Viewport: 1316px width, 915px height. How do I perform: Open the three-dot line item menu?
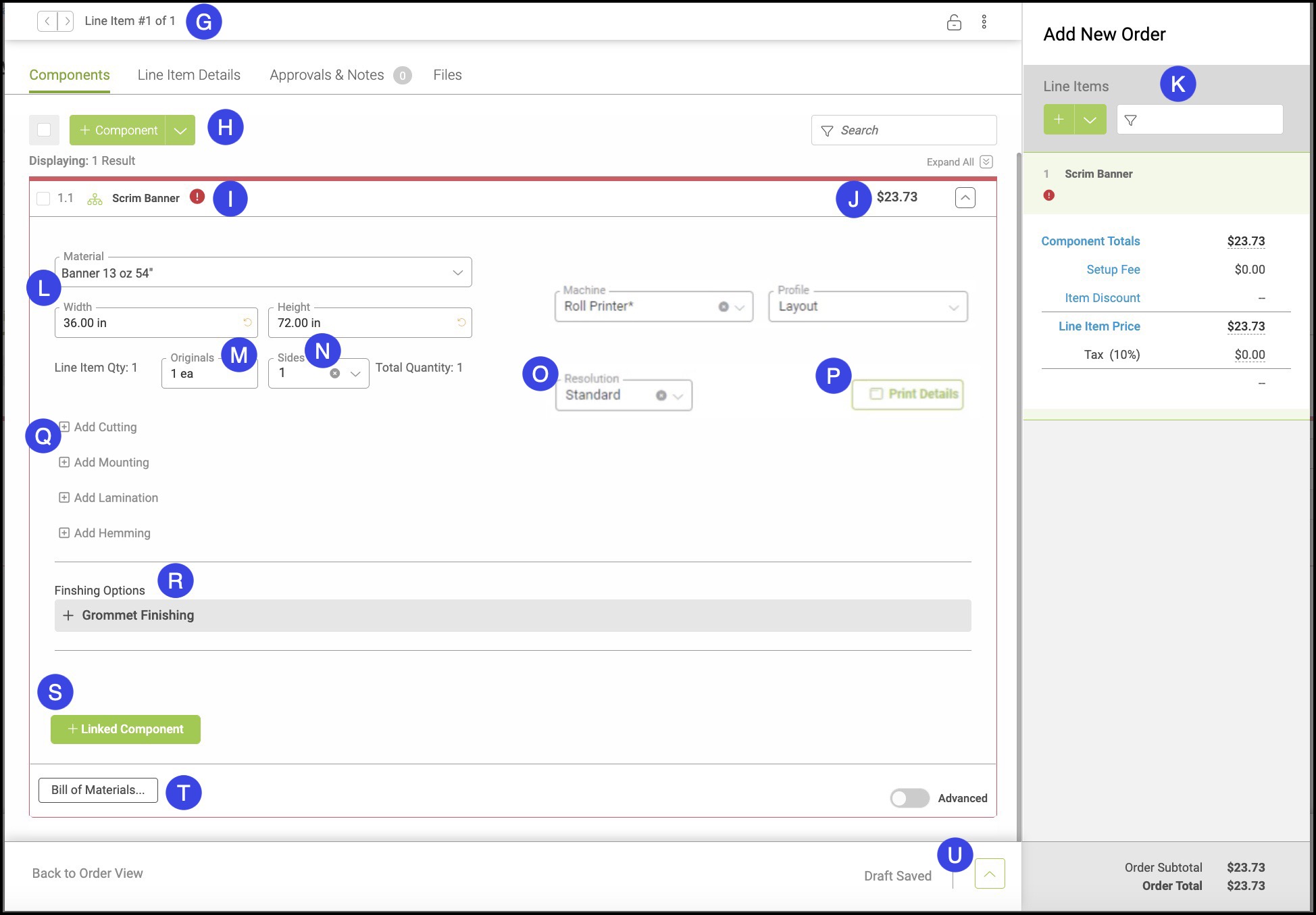click(x=984, y=22)
